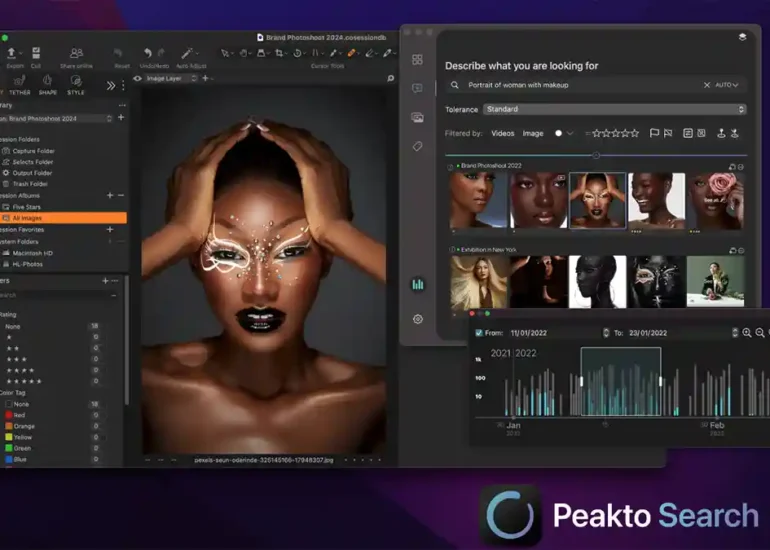Screen dimensions: 770x550
Task: Select the Pan hand cursor tool
Action: pyautogui.click(x=243, y=53)
